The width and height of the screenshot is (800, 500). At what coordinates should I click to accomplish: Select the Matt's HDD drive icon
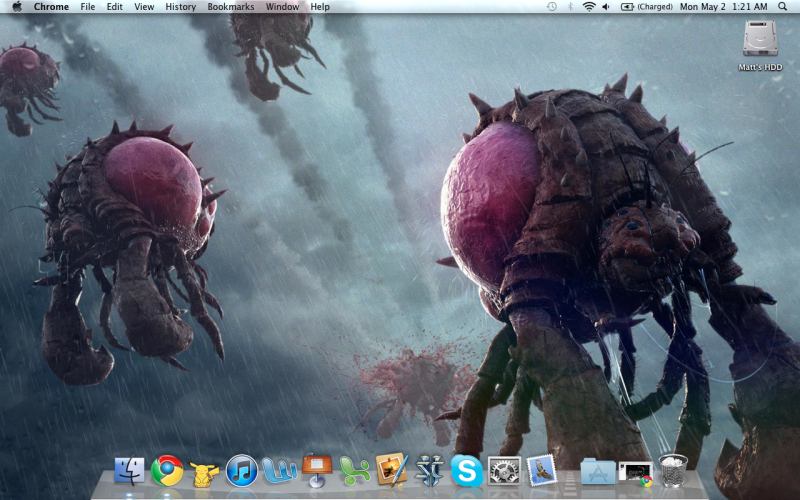[760, 38]
